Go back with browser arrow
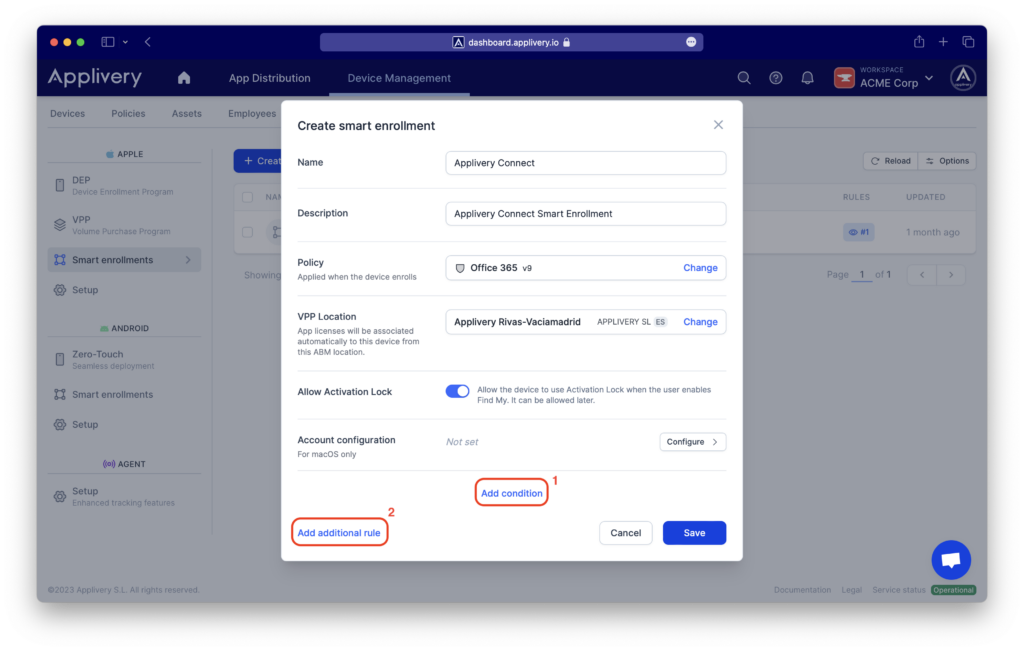 point(148,42)
